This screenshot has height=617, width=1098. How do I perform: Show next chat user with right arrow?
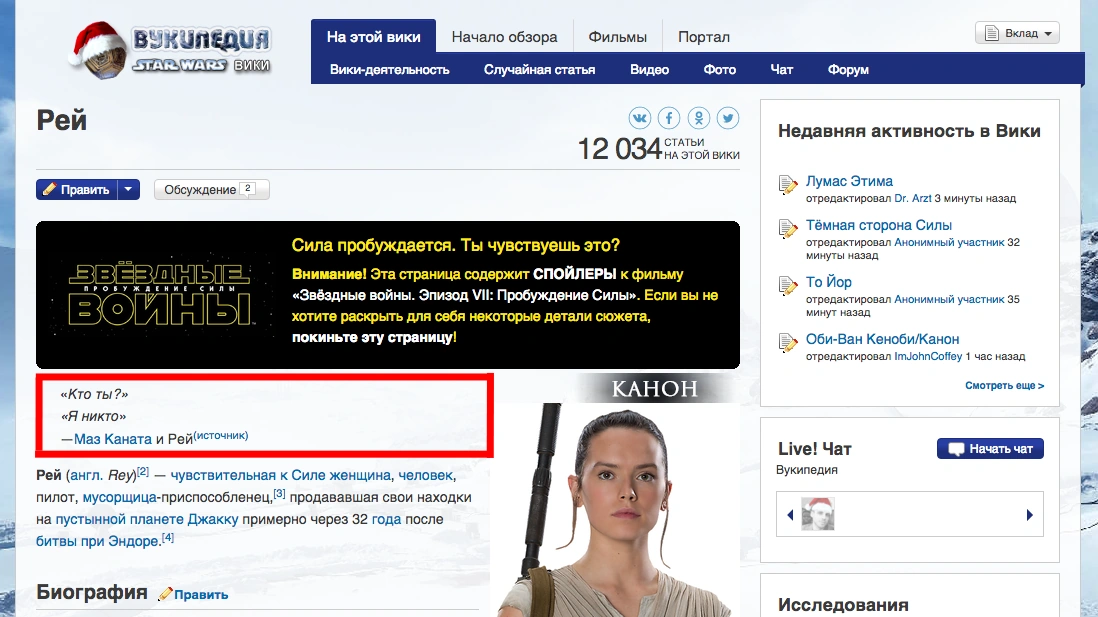click(1029, 515)
